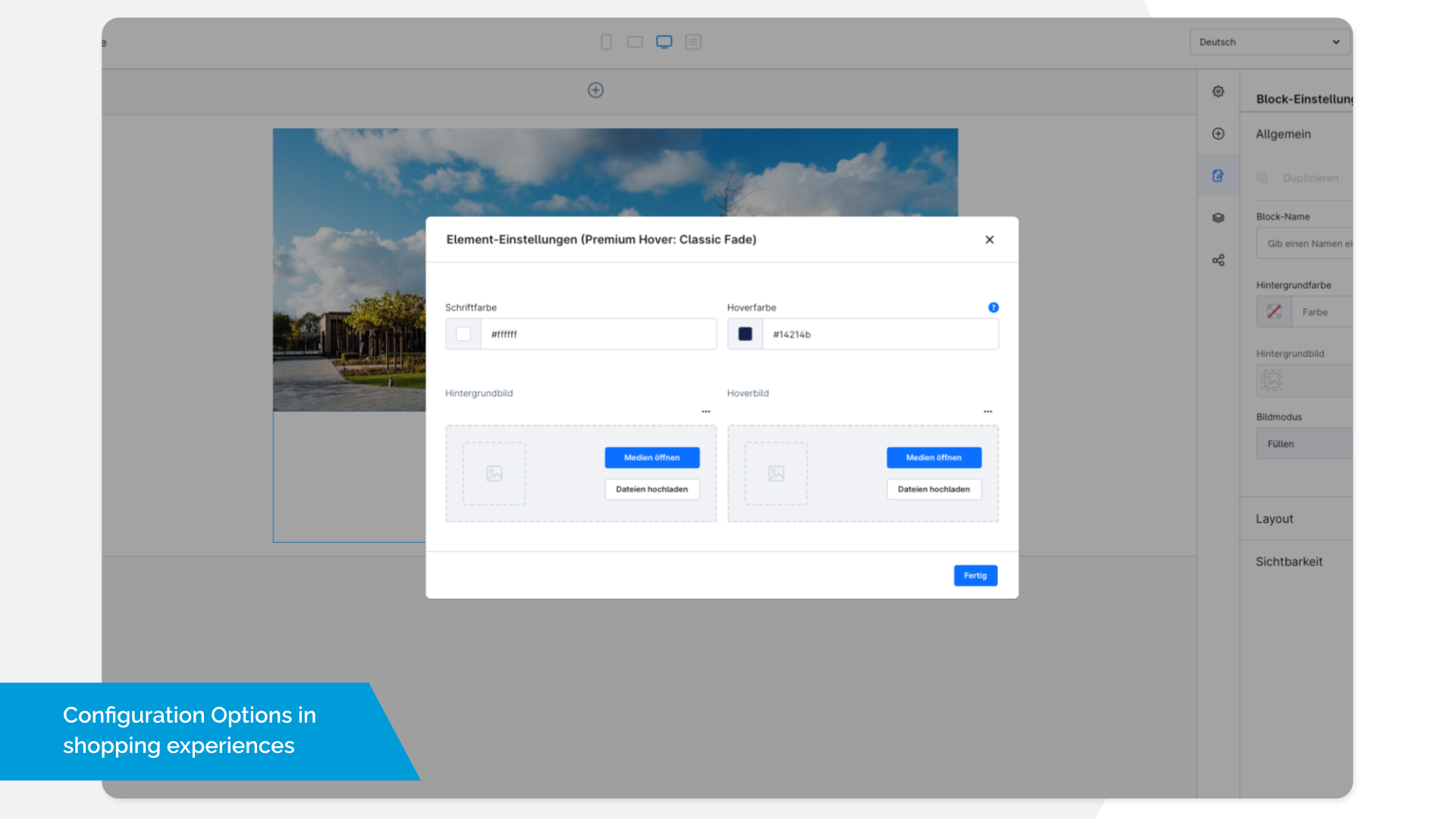Screen dimensions: 1456x819
Task: Select block edit icon in sidebar
Action: pos(1218,176)
